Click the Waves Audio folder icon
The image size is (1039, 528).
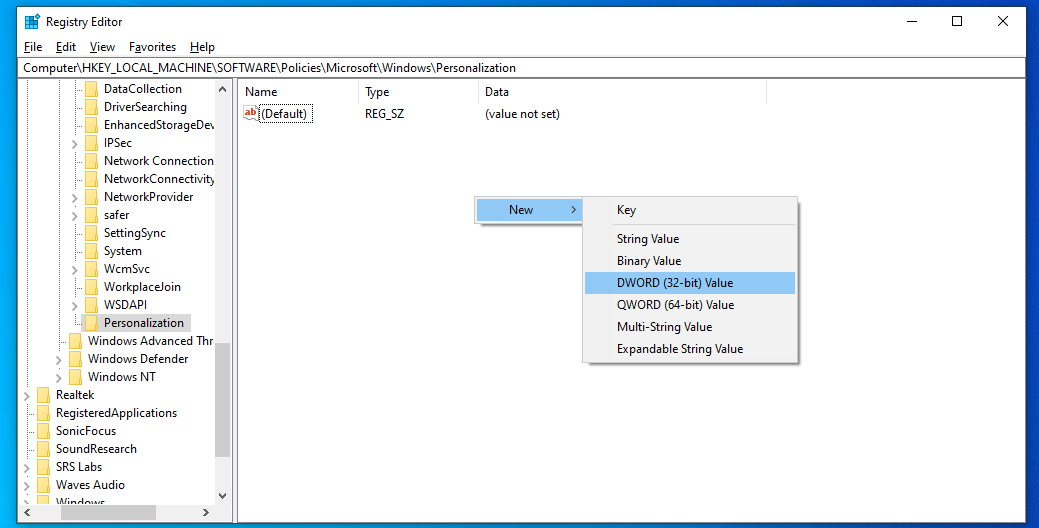pyautogui.click(x=44, y=485)
